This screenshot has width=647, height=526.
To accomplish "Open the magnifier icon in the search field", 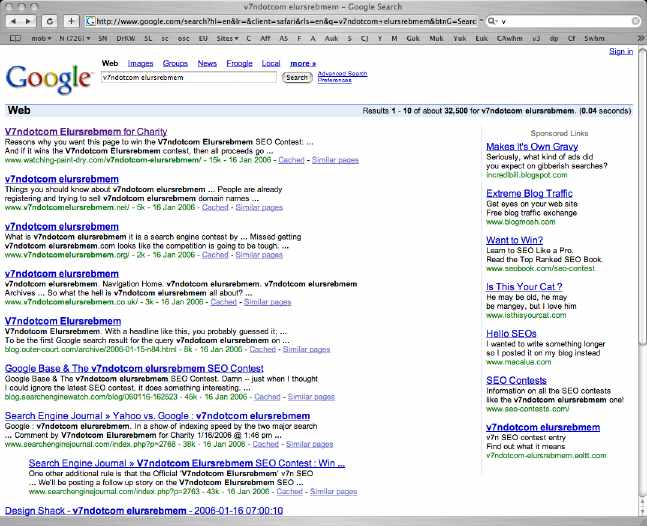I will click(x=493, y=21).
